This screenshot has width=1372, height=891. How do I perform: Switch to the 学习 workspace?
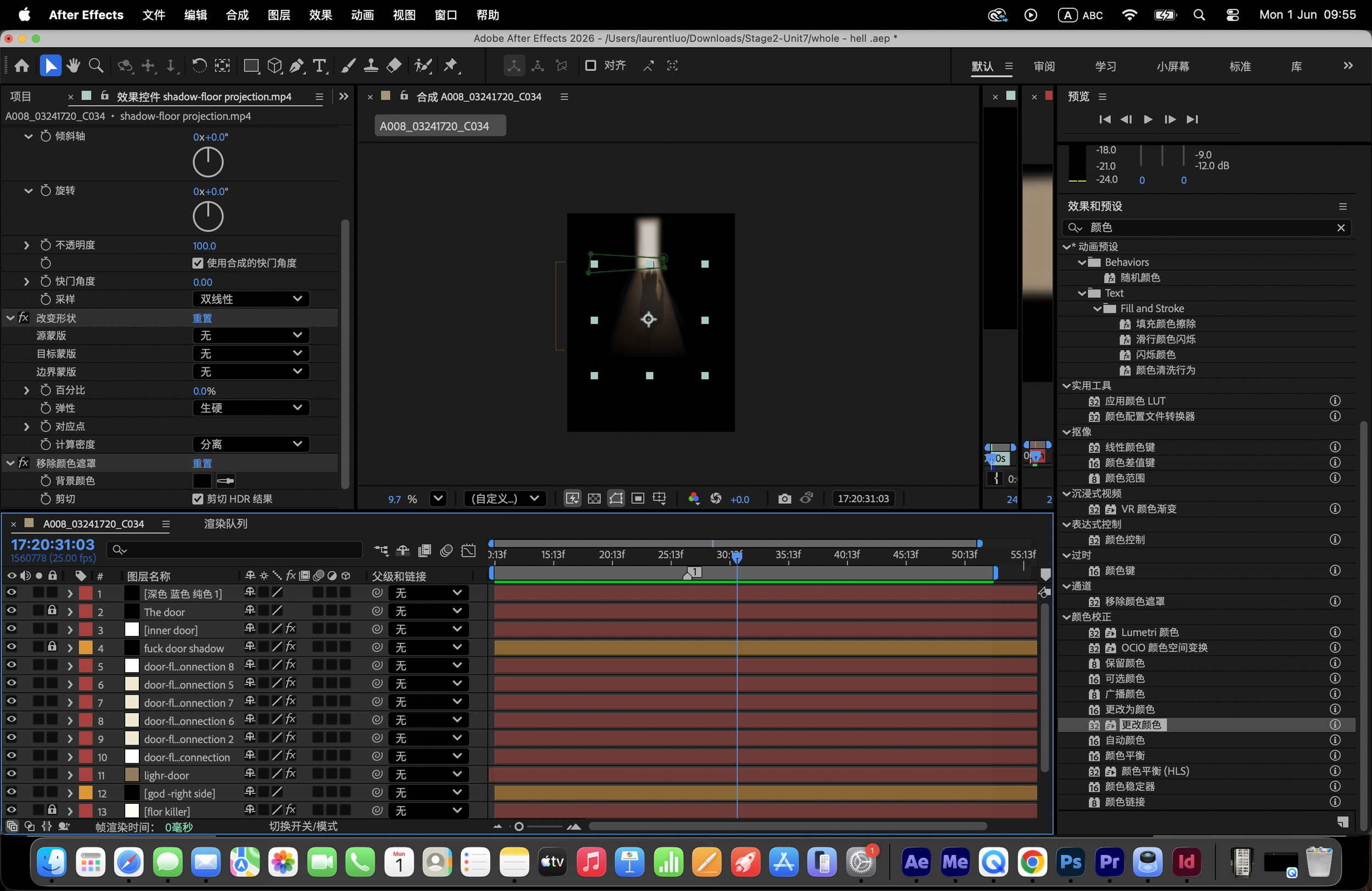click(1106, 66)
